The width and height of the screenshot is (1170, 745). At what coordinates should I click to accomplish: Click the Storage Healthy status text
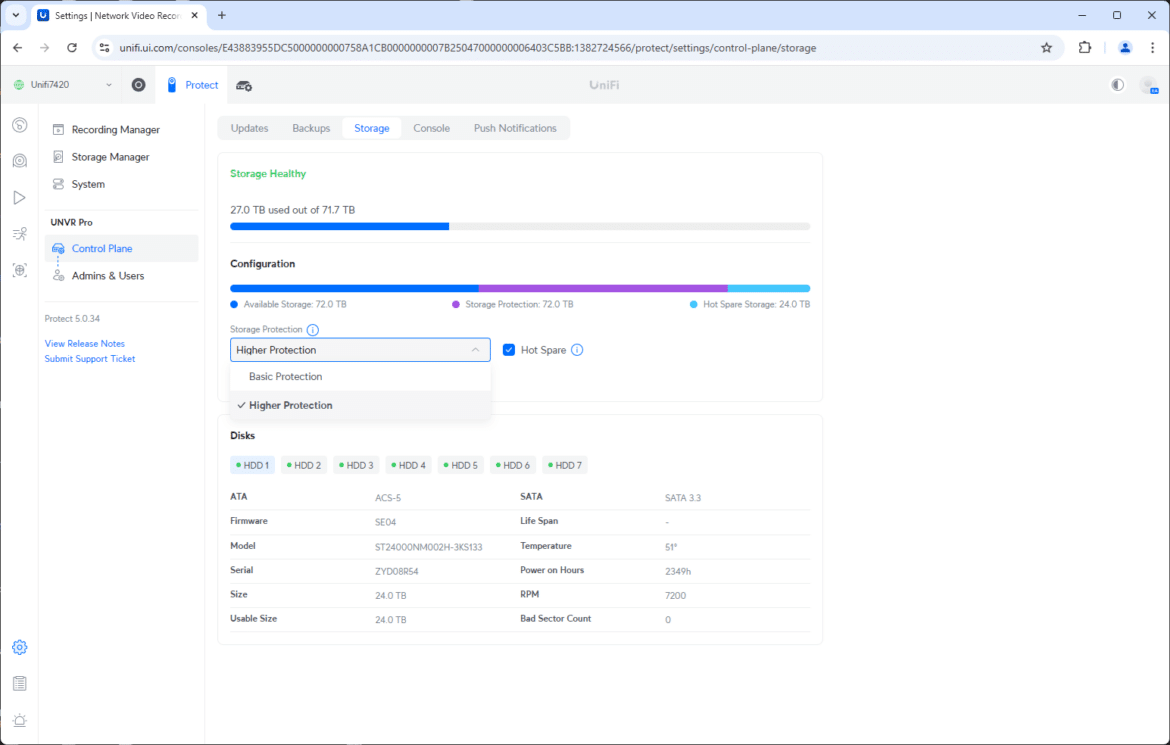(268, 174)
